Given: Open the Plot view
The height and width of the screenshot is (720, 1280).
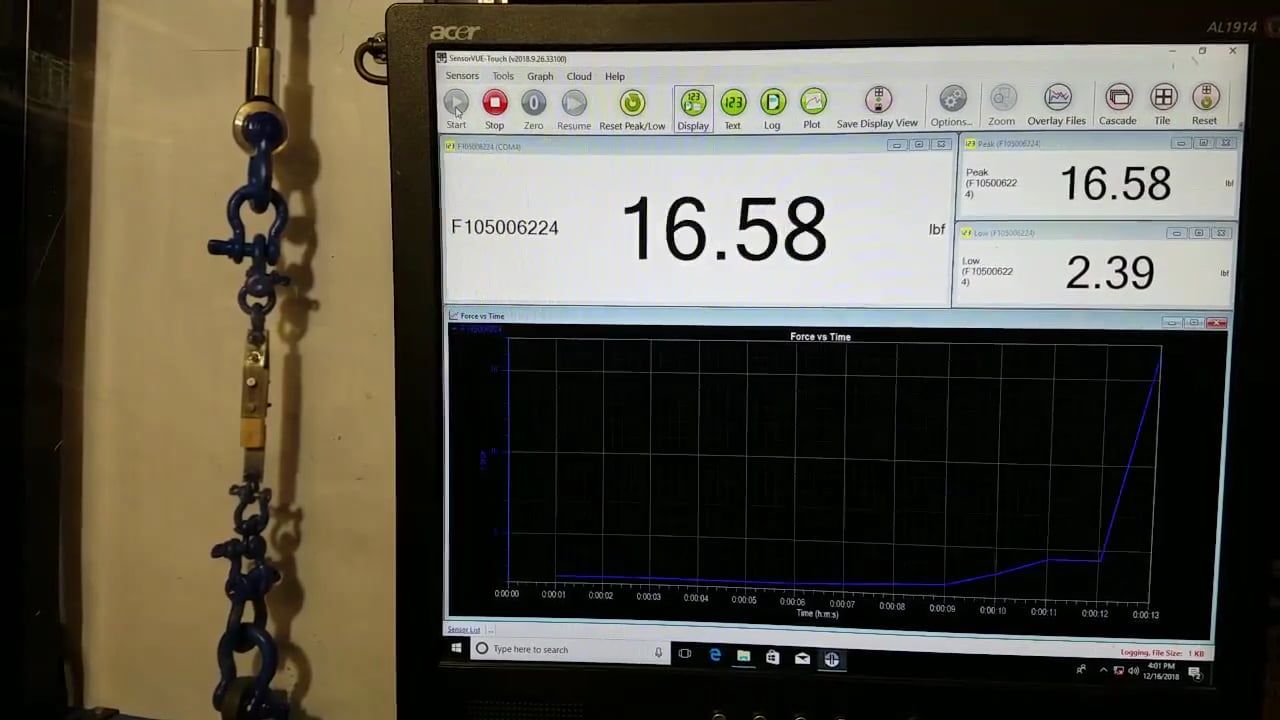Looking at the screenshot, I should (x=812, y=109).
